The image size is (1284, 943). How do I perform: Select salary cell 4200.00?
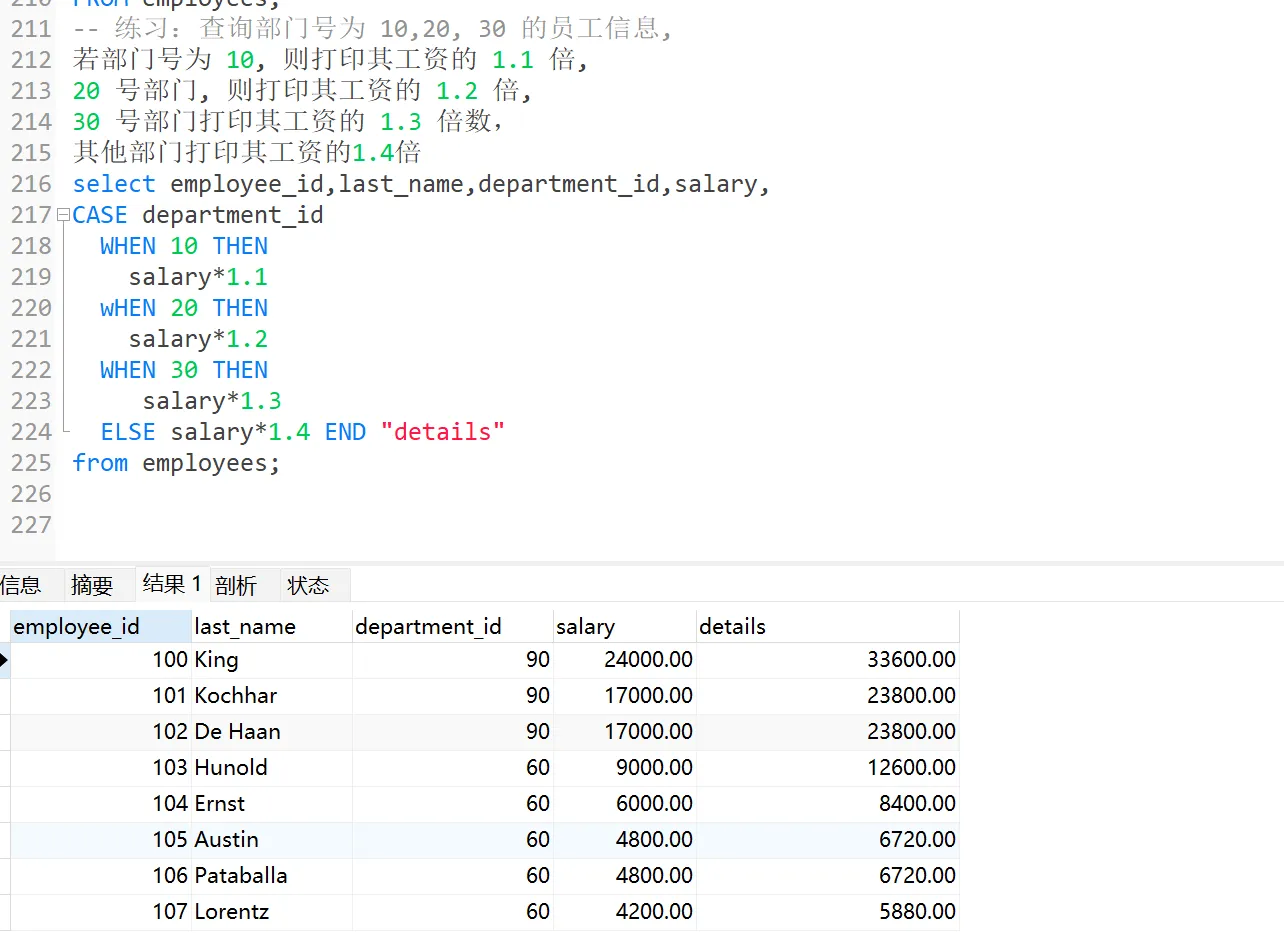tap(625, 912)
